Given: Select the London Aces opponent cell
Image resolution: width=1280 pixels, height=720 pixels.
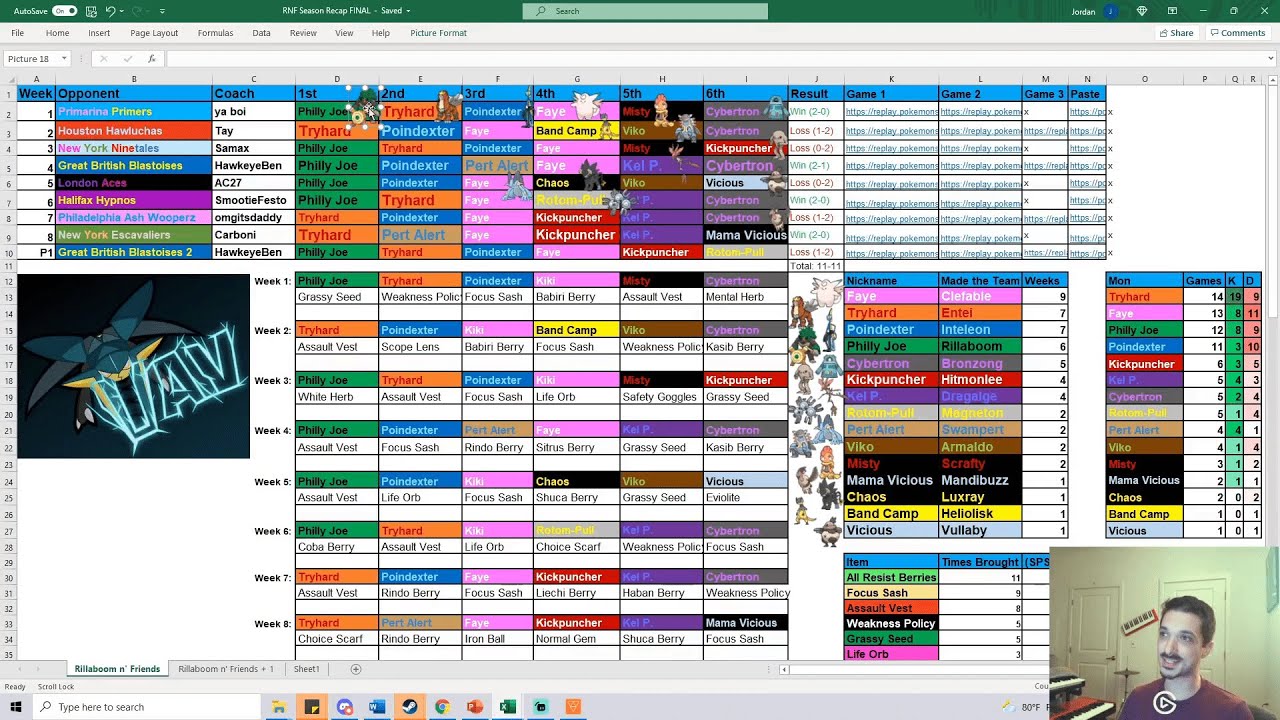Looking at the screenshot, I should 133,183.
